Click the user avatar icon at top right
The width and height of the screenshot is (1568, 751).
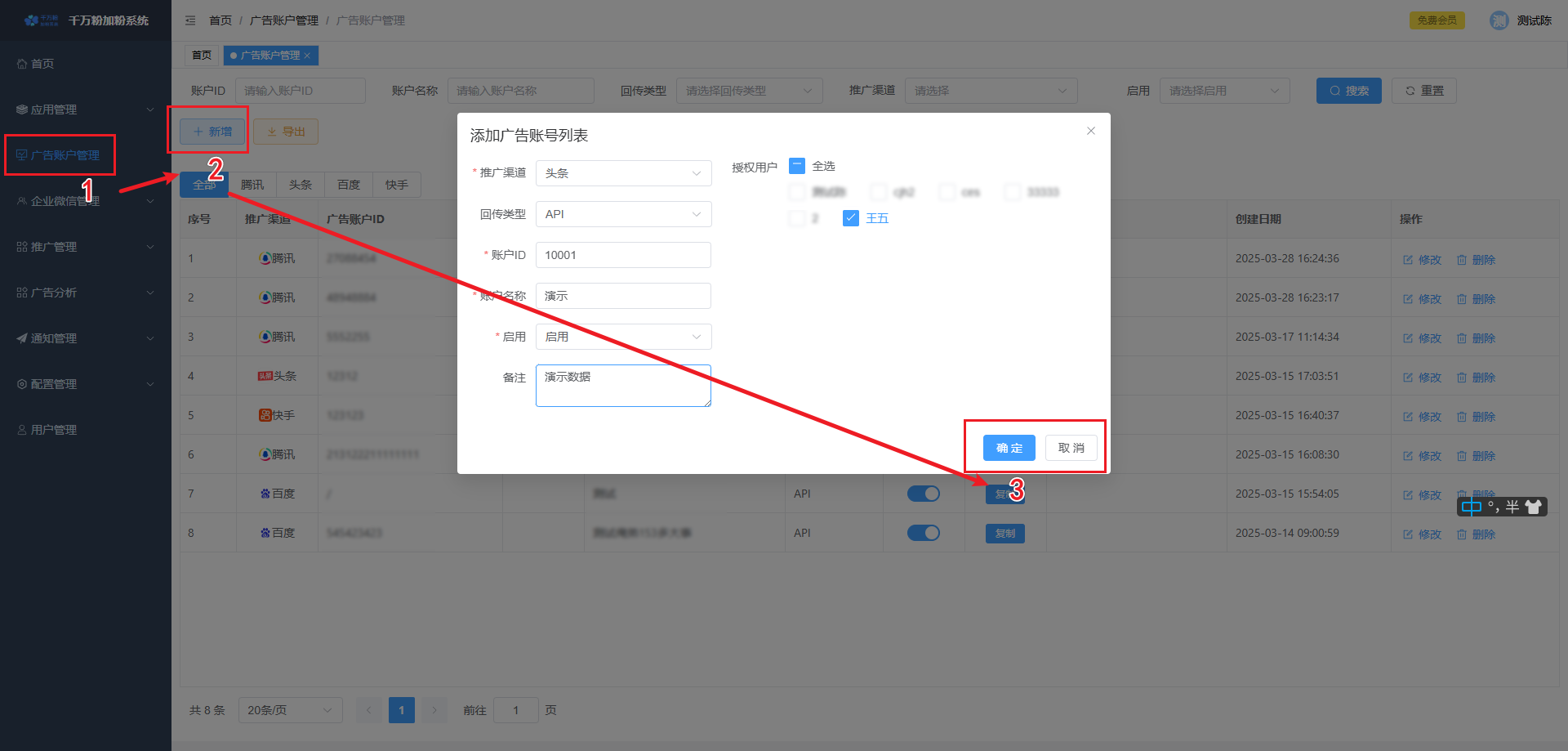(x=1499, y=20)
